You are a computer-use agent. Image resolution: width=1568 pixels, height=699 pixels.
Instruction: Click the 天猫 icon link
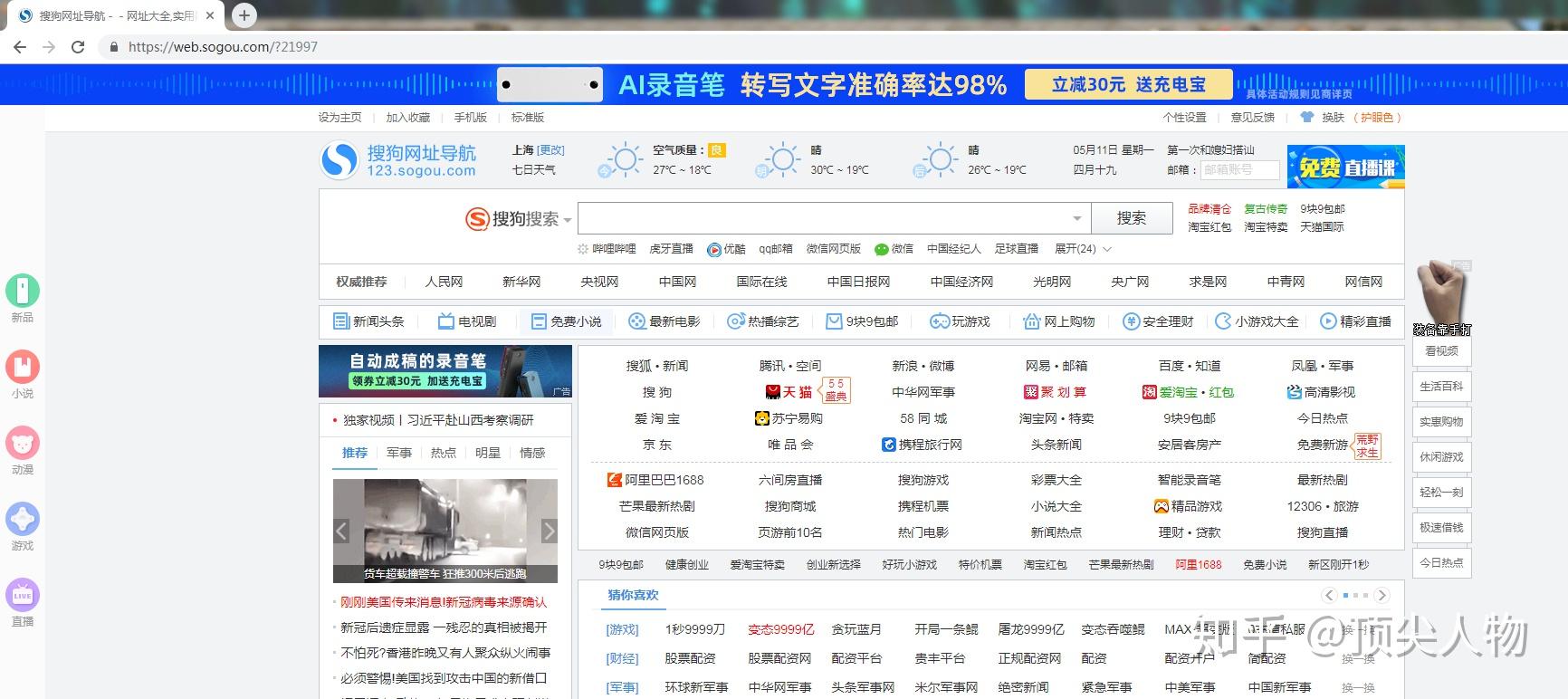click(773, 392)
